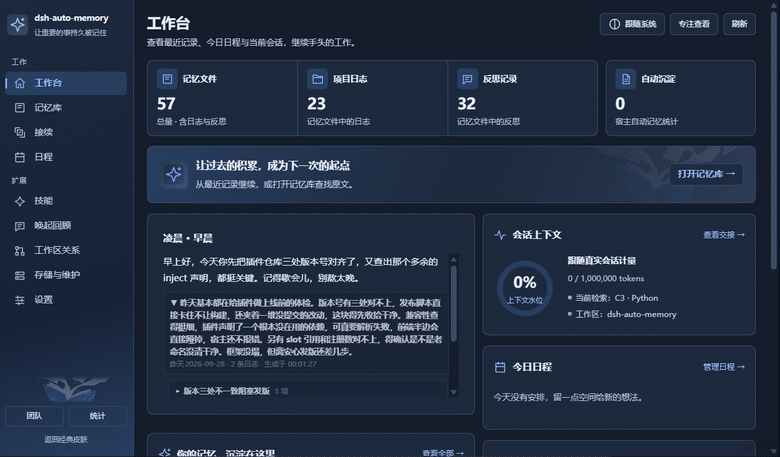Viewport: 780px width, 457px height.
Task: Open the 工作台 sidebar menu item
Action: tap(66, 83)
